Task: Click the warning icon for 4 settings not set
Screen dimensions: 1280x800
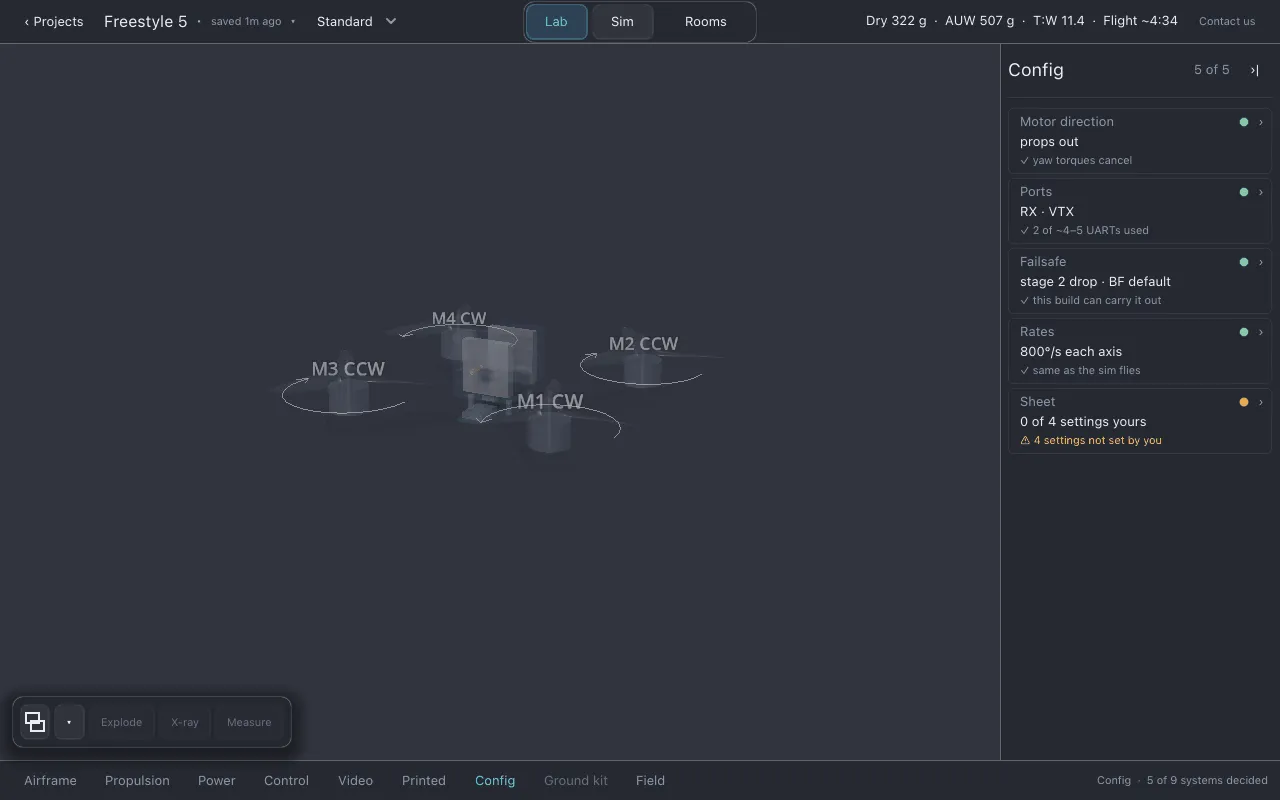Action: [x=1025, y=440]
